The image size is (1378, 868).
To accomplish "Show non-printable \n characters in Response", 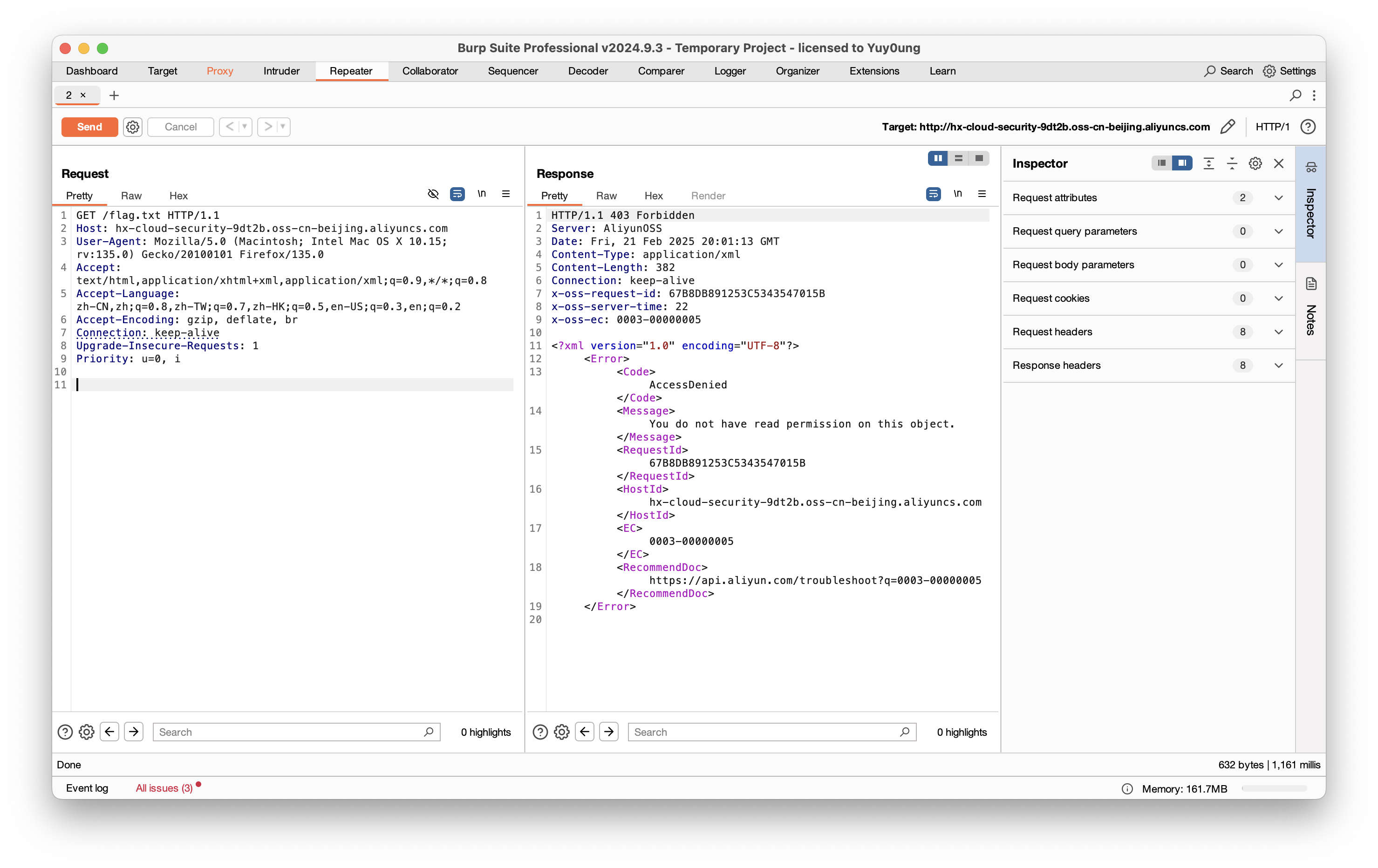I will [957, 194].
